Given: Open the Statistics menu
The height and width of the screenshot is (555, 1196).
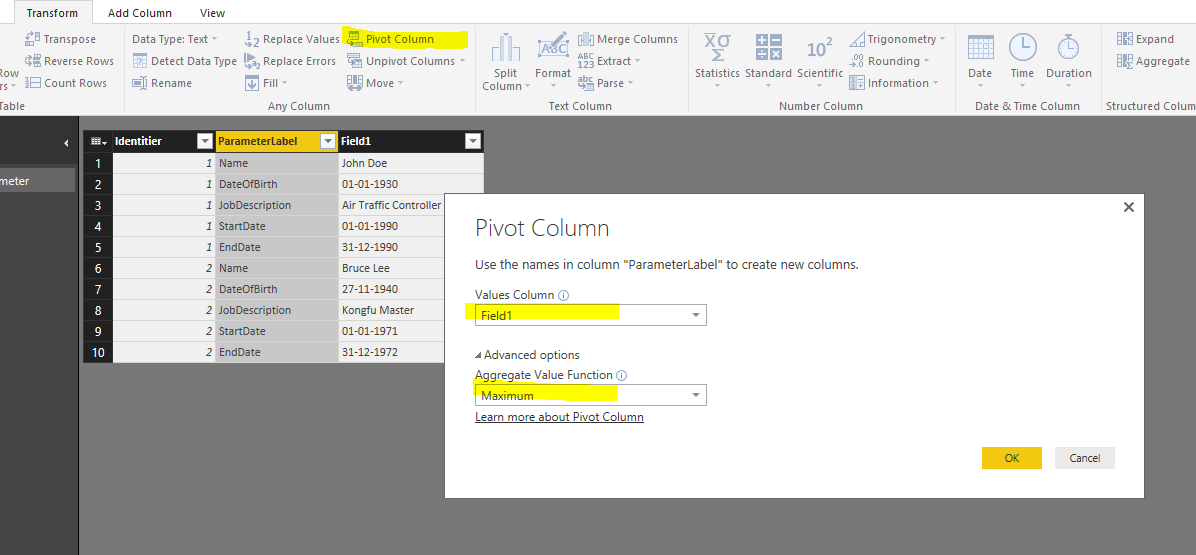Looking at the screenshot, I should coord(717,60).
